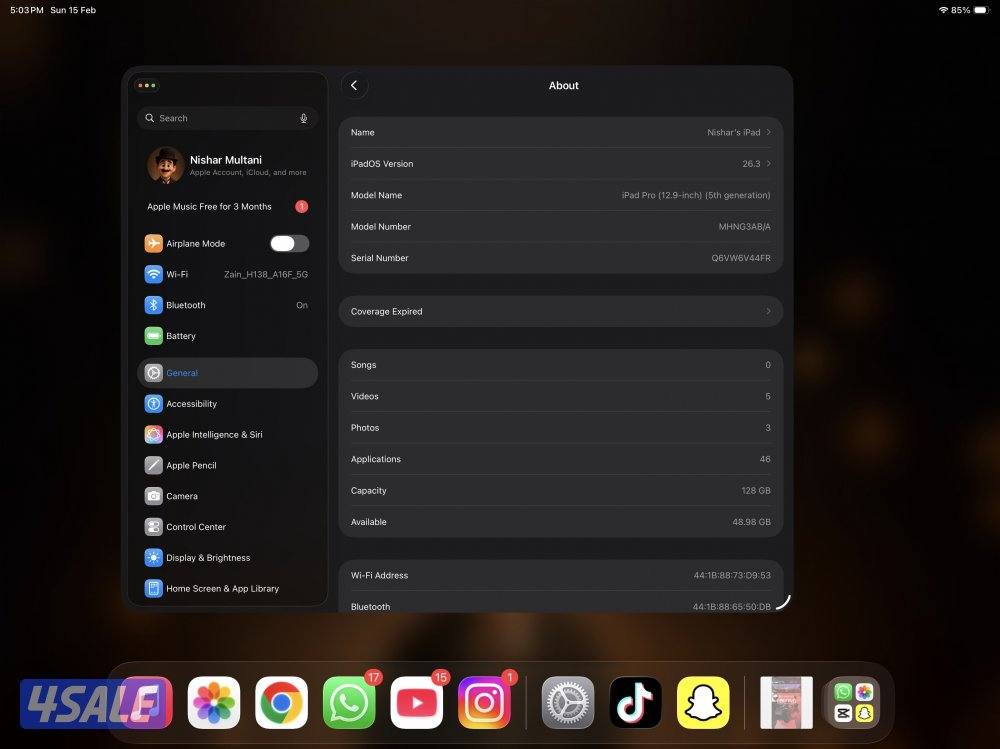This screenshot has height=749, width=1000.
Task: Open Apple Intelligence & Siri settings
Action: coord(227,434)
